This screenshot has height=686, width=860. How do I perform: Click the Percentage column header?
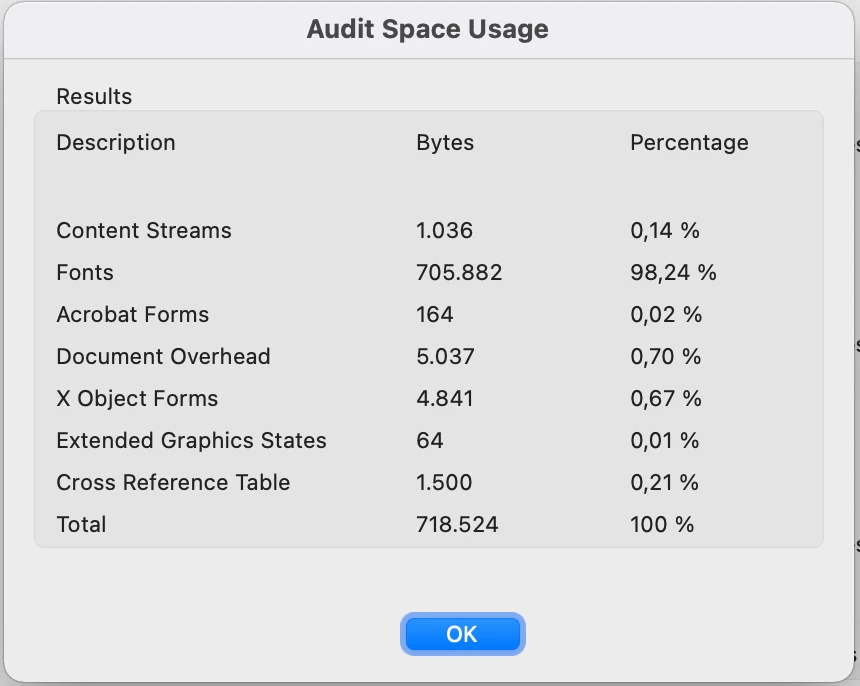click(689, 143)
